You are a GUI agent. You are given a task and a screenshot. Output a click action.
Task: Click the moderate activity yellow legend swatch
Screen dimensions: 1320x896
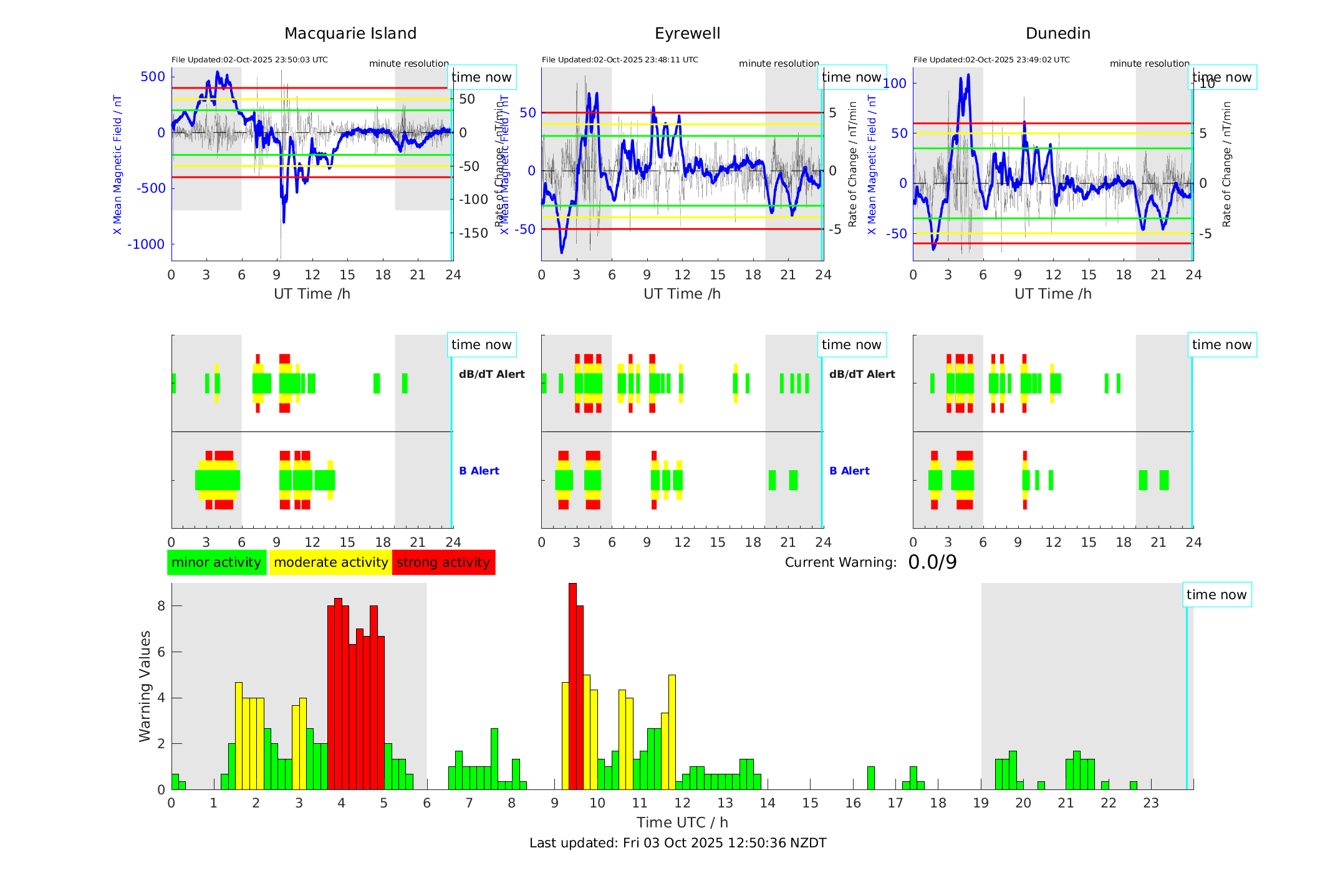(x=330, y=562)
